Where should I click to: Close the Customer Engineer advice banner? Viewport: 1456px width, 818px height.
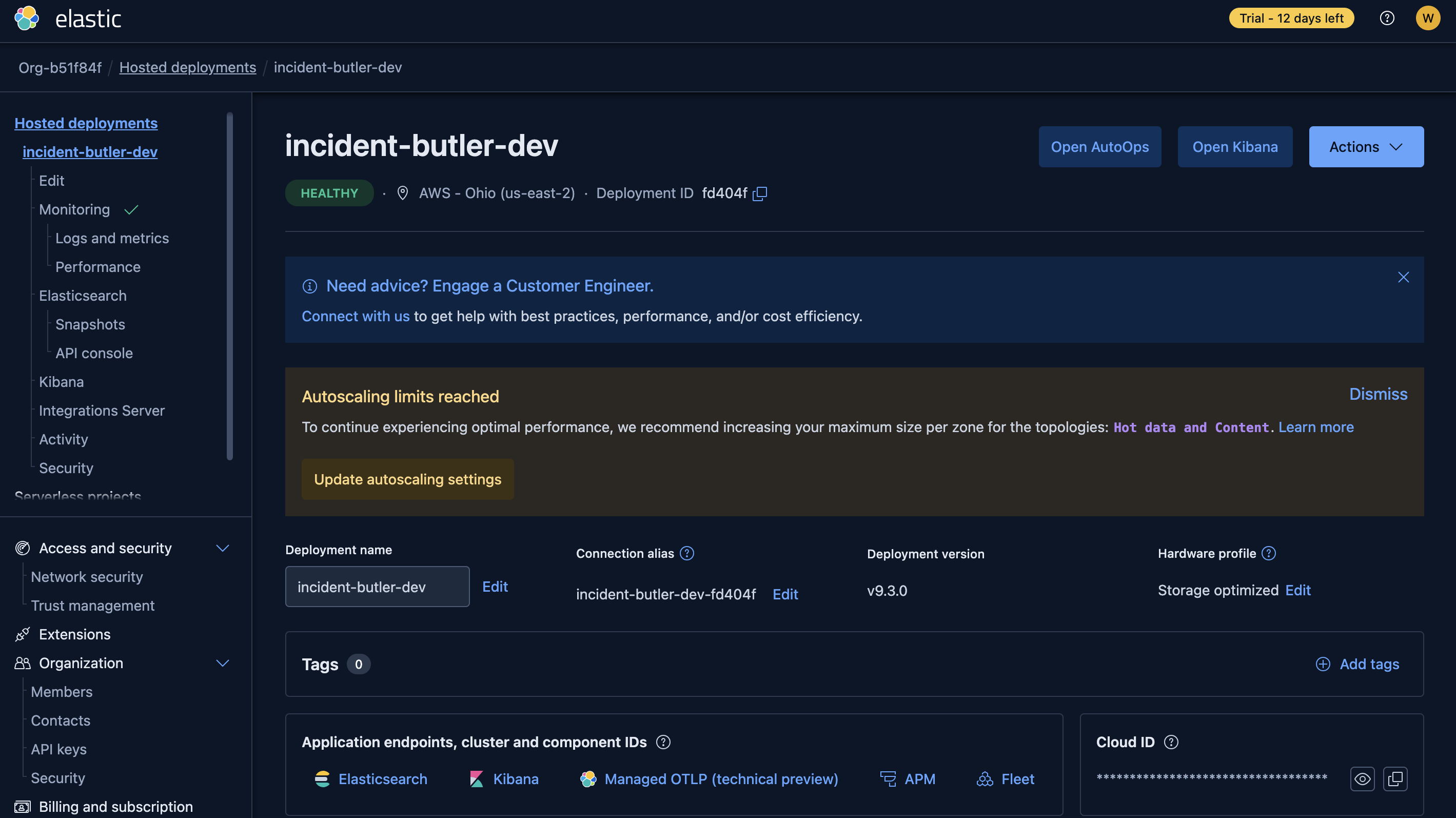1404,277
